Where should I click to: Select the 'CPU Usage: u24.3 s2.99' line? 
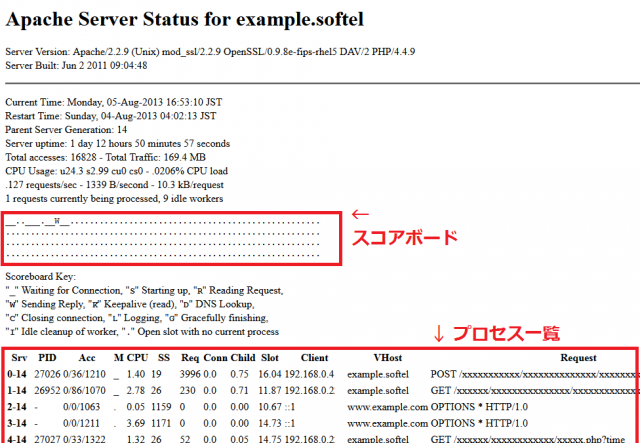coord(117,171)
